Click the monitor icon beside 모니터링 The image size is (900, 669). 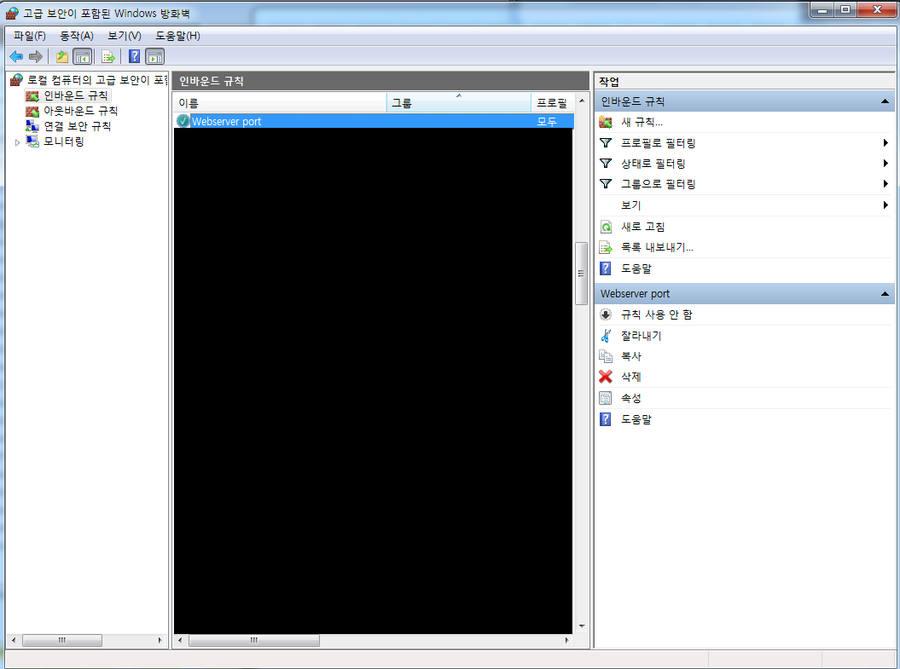pos(33,141)
